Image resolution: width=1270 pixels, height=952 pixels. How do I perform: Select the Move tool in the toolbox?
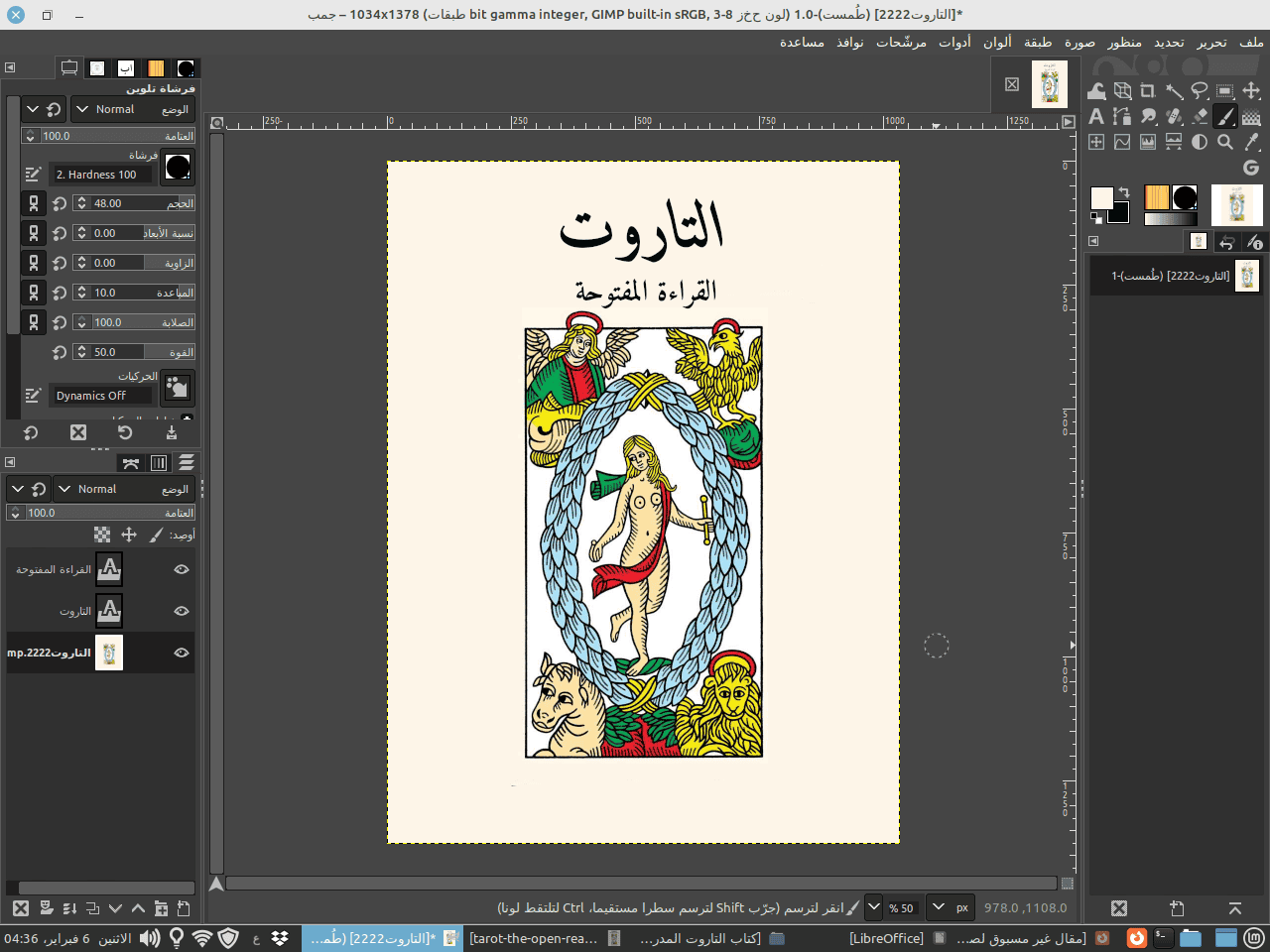click(x=1251, y=90)
